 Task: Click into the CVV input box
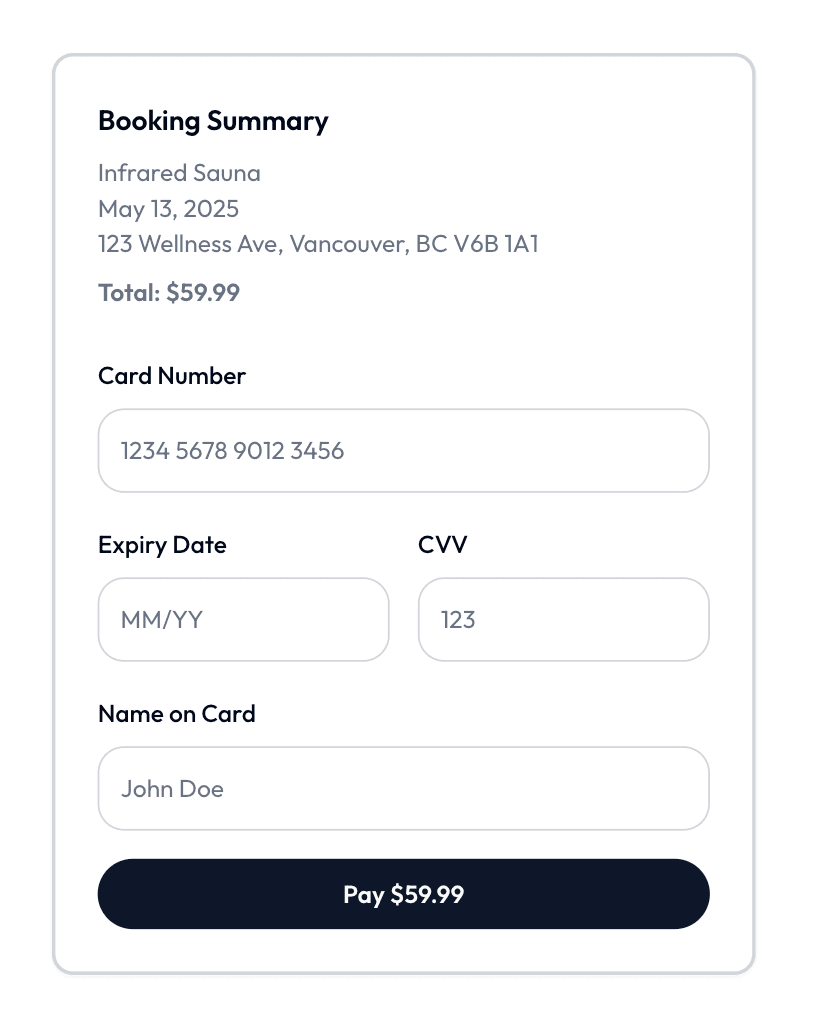point(563,619)
